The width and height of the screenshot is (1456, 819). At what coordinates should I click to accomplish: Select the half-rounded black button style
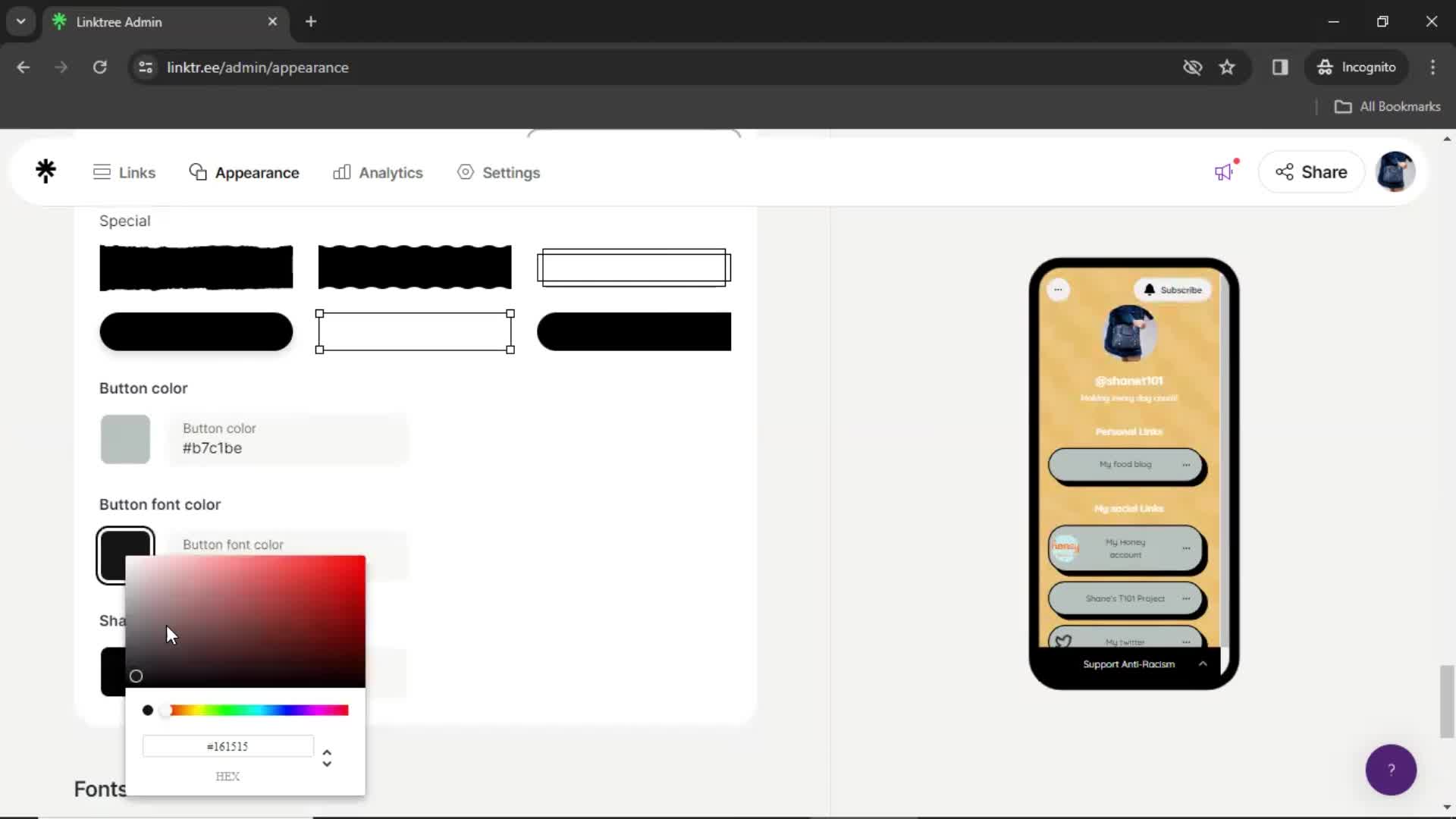pos(634,331)
